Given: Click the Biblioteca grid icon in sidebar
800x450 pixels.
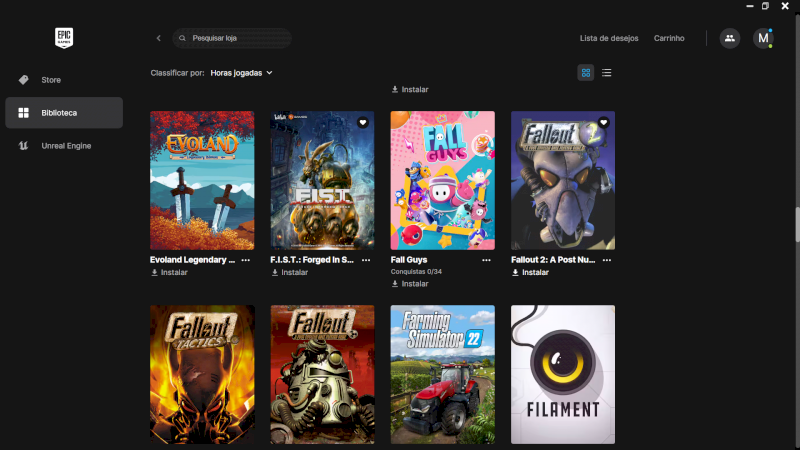Looking at the screenshot, I should [x=23, y=113].
